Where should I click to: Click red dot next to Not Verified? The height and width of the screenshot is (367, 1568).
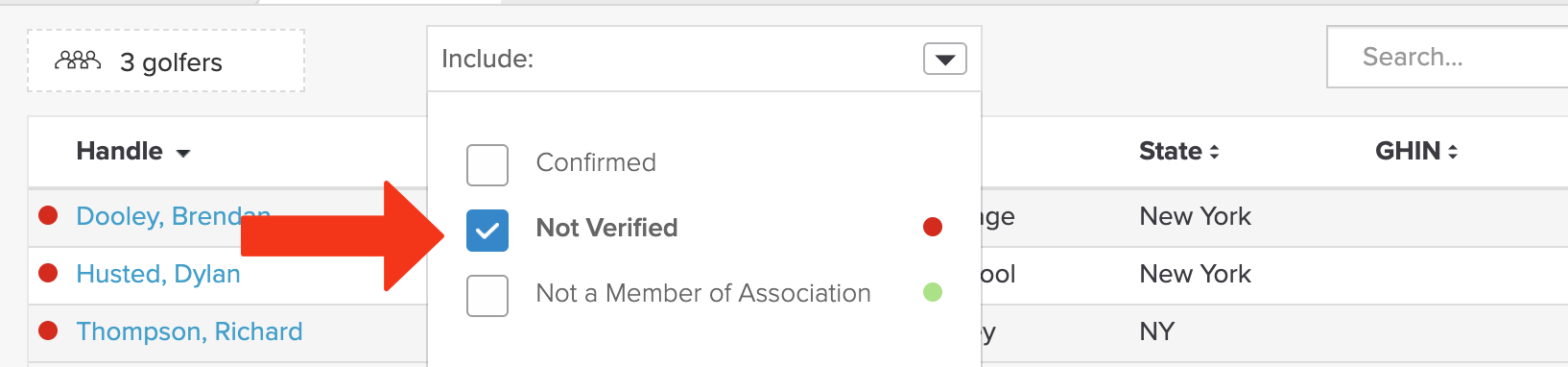[933, 227]
